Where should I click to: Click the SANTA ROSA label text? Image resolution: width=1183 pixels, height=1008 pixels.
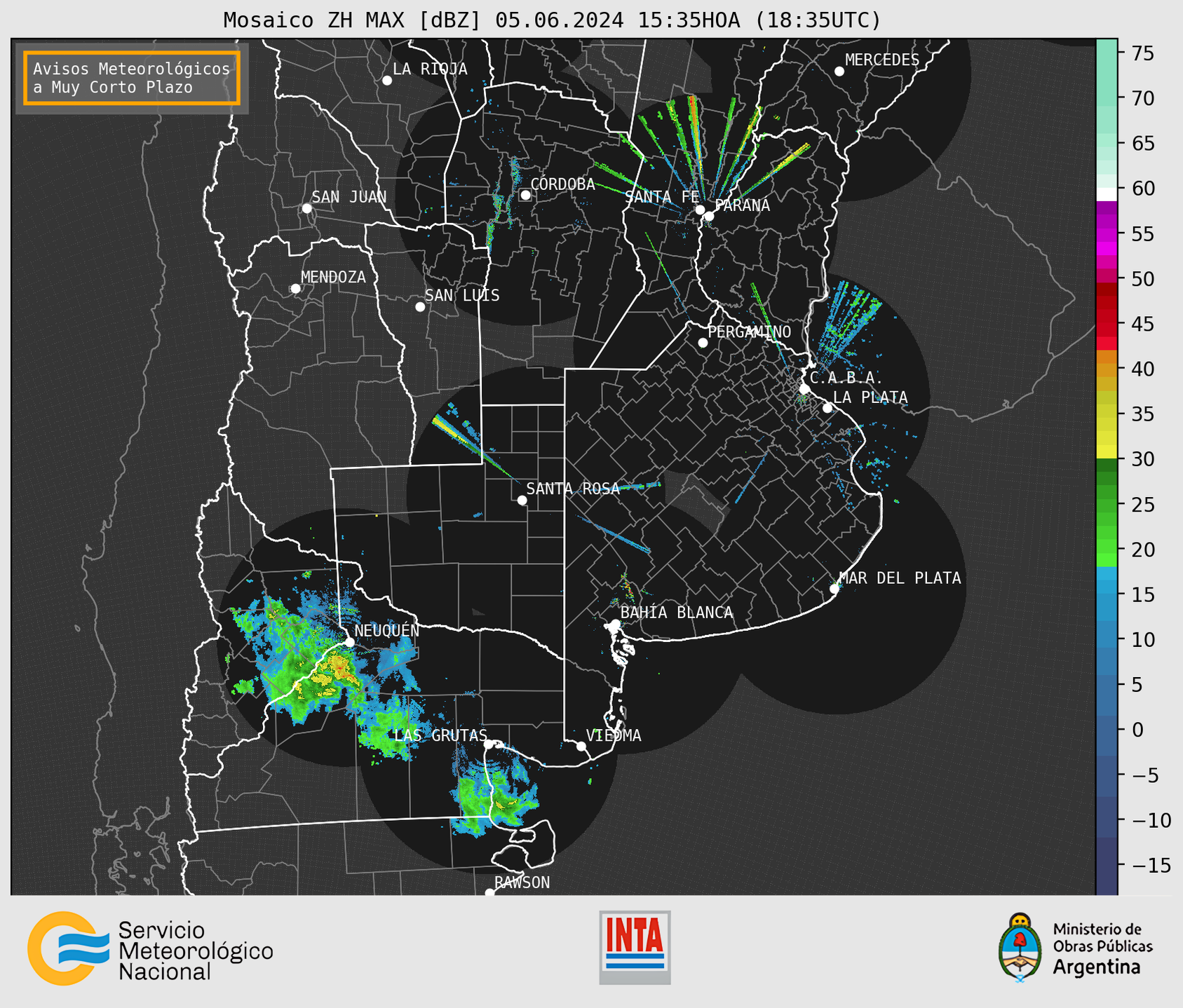pyautogui.click(x=573, y=489)
